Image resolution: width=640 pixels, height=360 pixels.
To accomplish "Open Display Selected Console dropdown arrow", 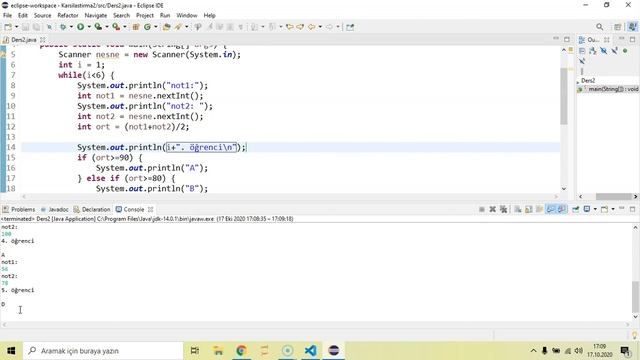I will (595, 209).
